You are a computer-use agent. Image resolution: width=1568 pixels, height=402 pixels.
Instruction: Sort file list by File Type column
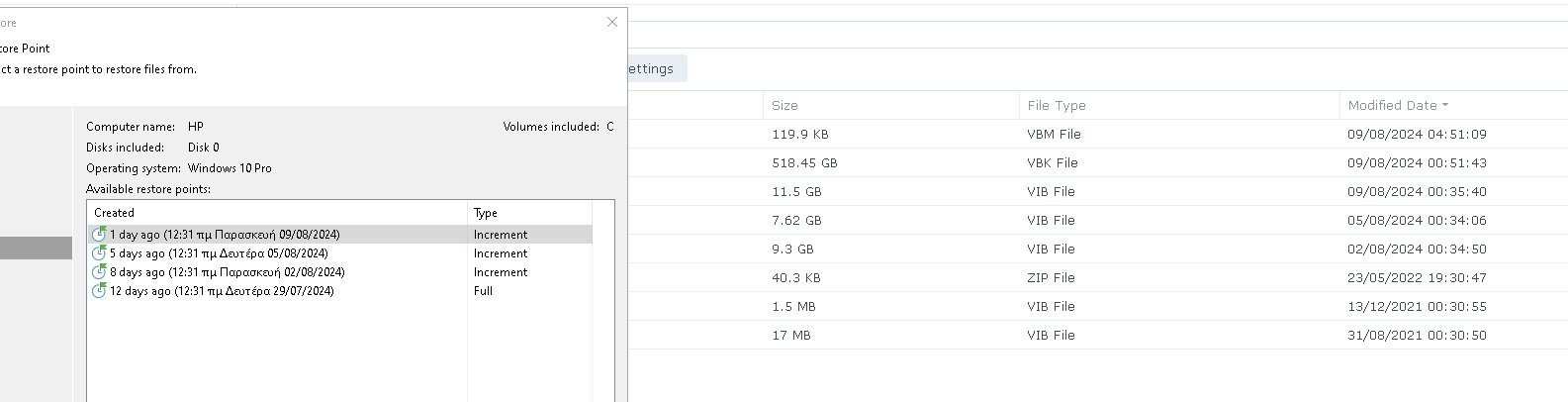point(1057,105)
